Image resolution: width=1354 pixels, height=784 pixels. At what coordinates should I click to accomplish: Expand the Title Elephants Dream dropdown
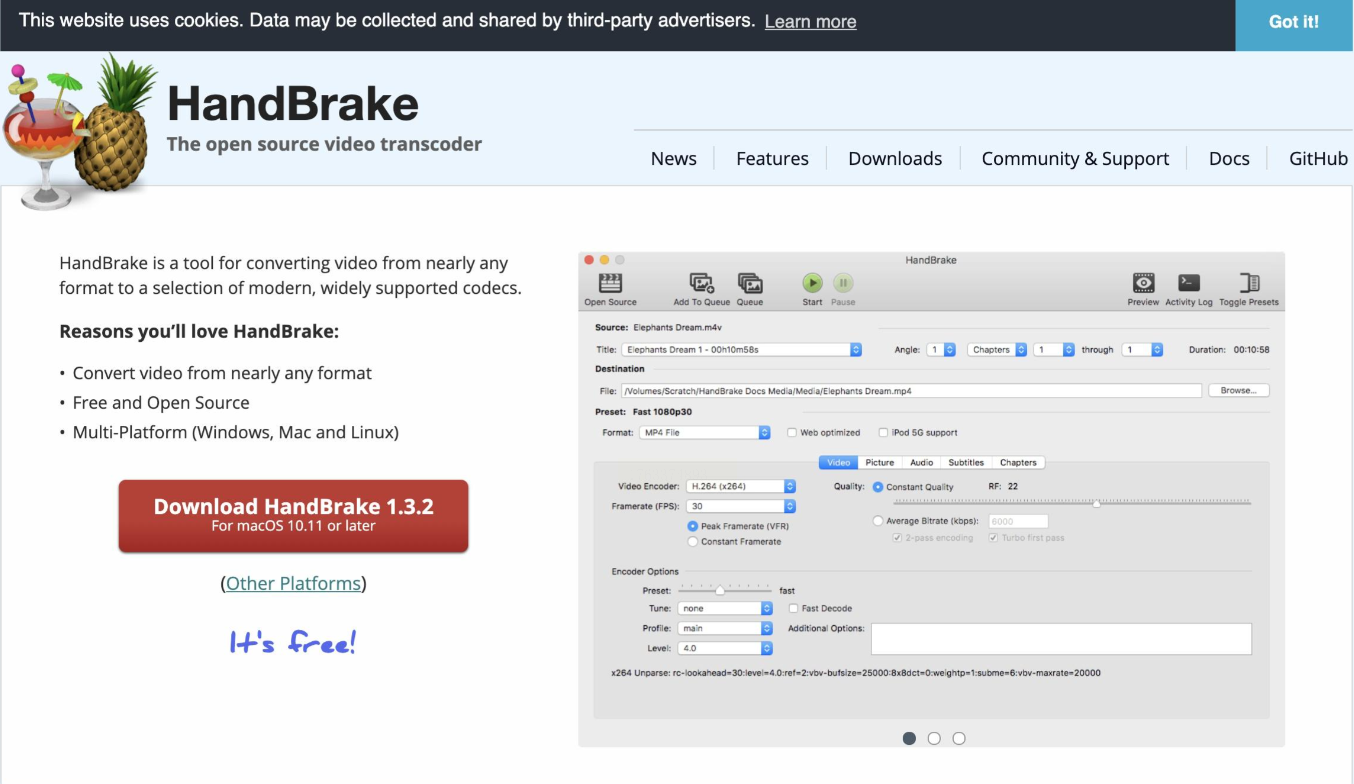741,350
